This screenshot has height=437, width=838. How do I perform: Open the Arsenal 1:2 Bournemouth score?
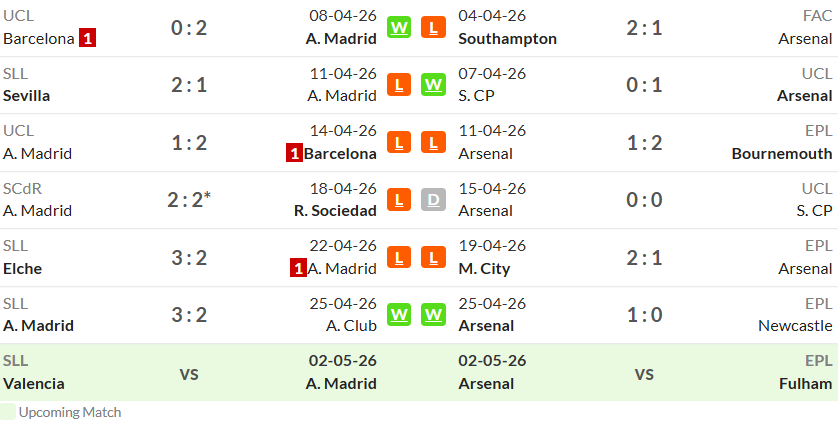pyautogui.click(x=645, y=143)
